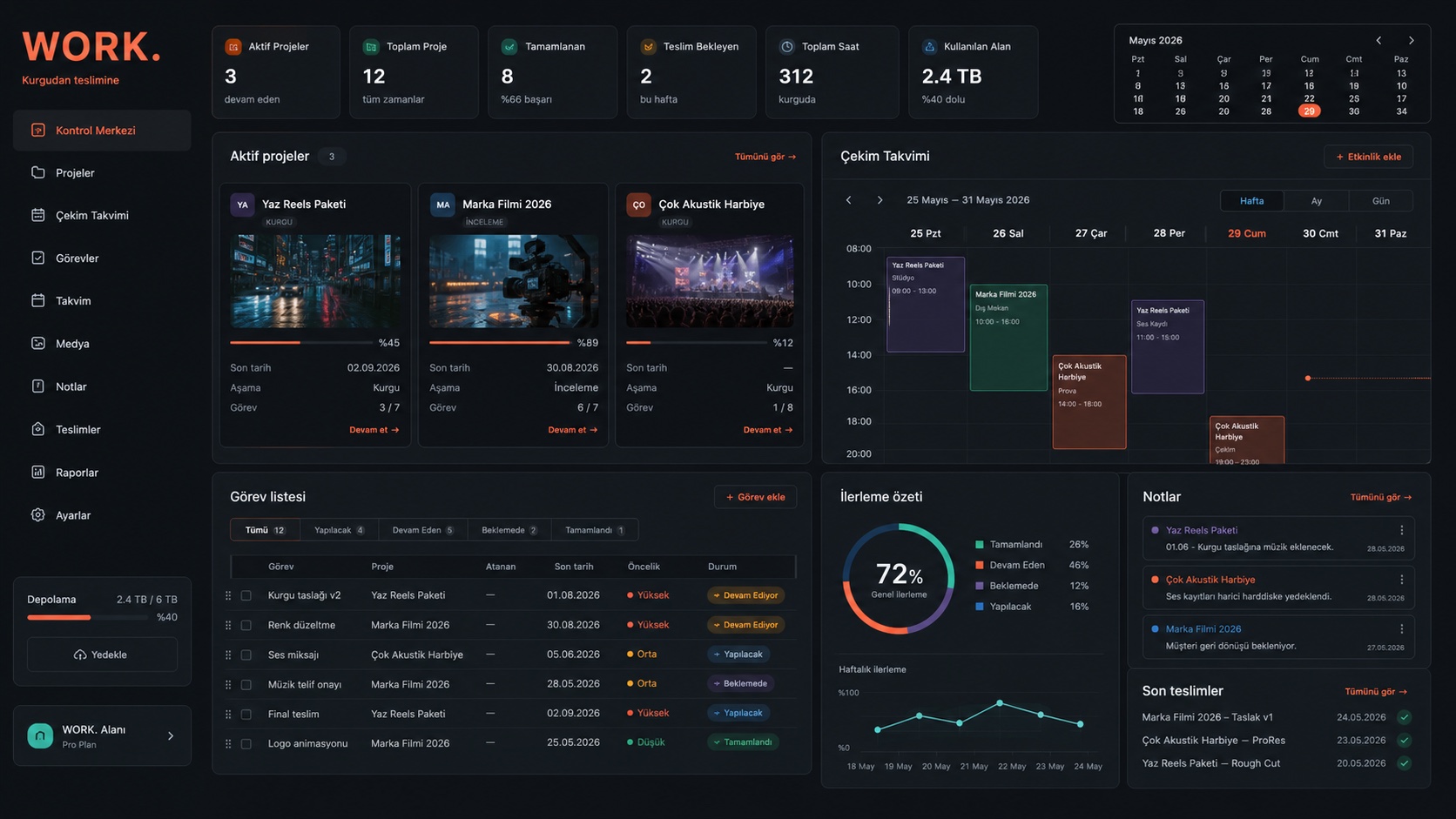Check the Kurgu taslağı v2 task checkbox
1456x819 pixels.
click(x=246, y=595)
